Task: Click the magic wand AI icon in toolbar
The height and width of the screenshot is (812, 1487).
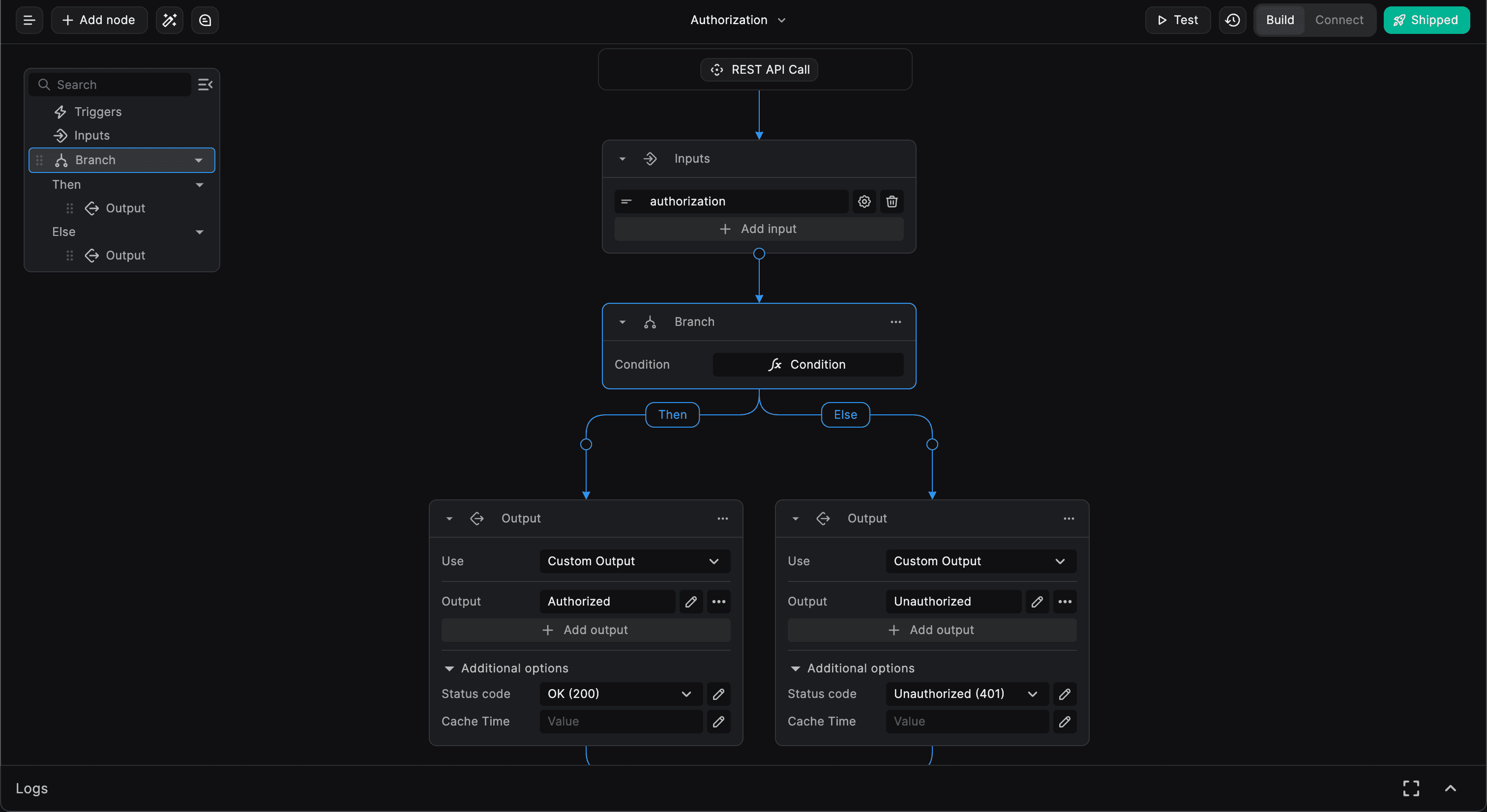Action: (169, 19)
